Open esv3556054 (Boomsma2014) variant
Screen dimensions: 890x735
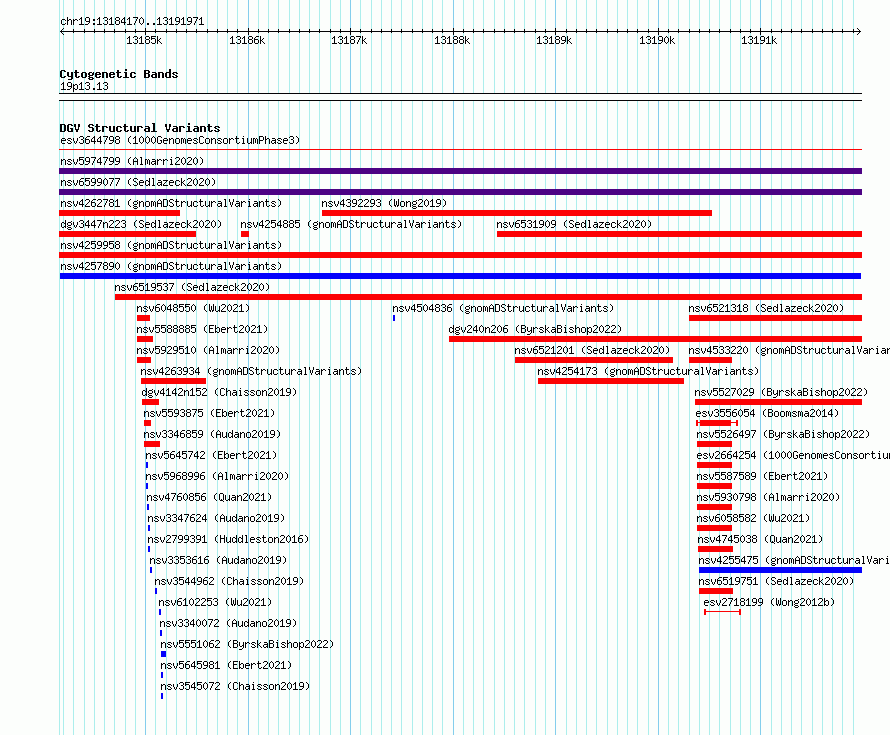coord(767,413)
